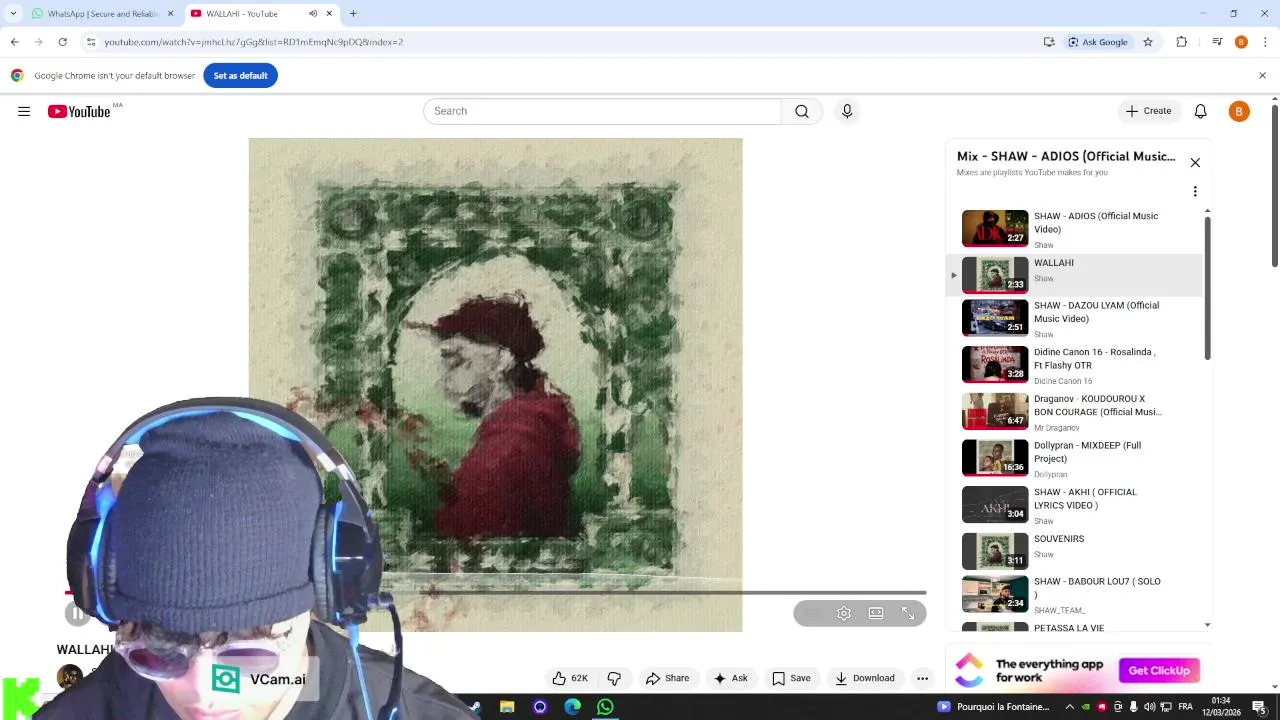Screen dimensions: 1280x720
Task: Play SHAW - DAZOU LYAM video
Action: pos(1075,318)
